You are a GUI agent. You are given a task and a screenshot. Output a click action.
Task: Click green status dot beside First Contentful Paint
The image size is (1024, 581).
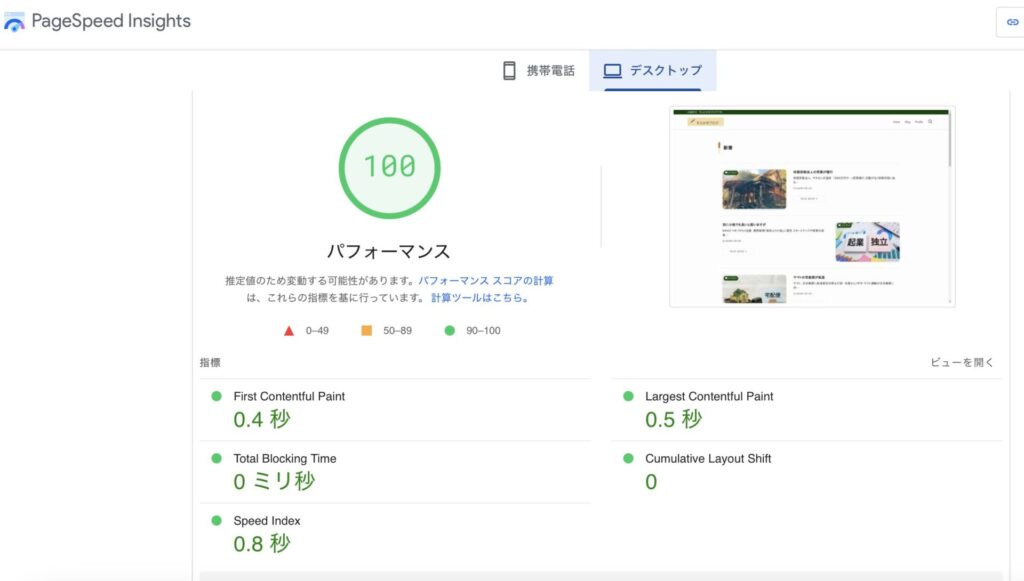216,396
